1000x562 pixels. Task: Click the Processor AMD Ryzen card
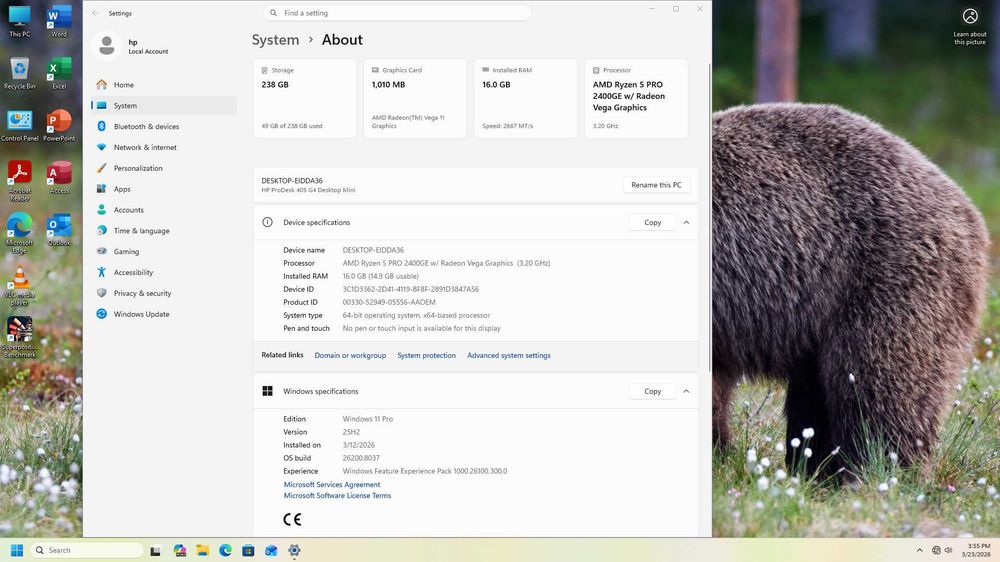coord(636,98)
